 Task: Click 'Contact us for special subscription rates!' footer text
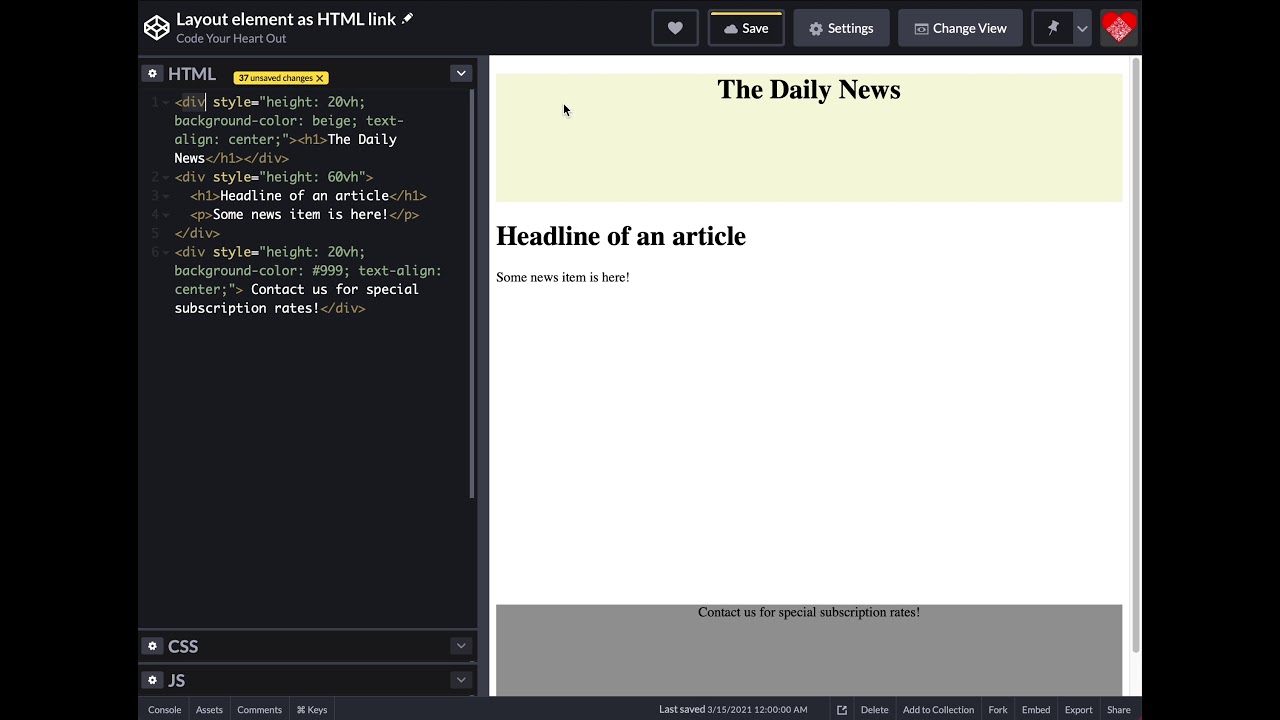coord(809,612)
